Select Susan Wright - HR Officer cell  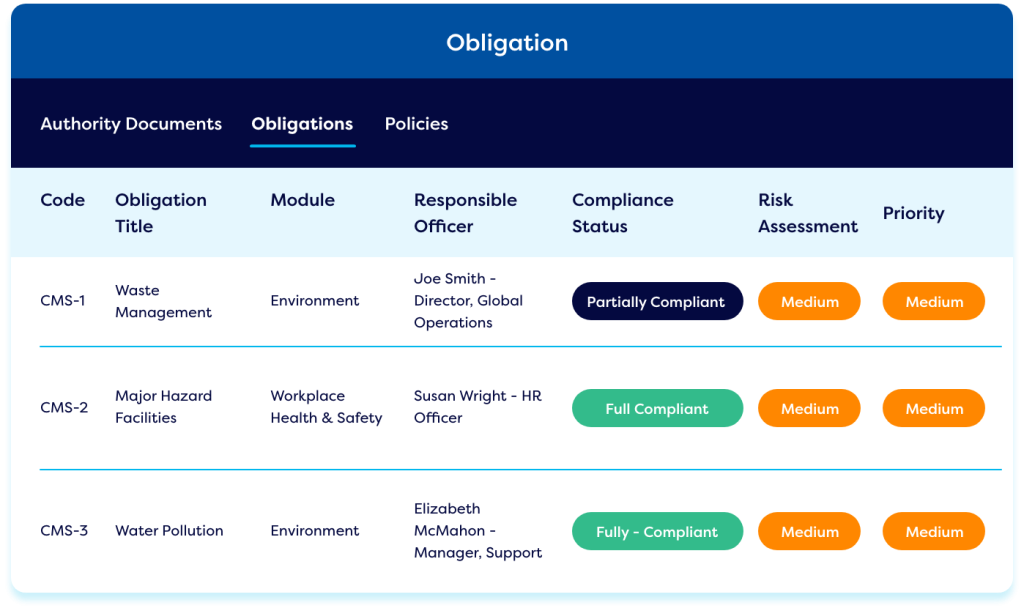point(477,407)
